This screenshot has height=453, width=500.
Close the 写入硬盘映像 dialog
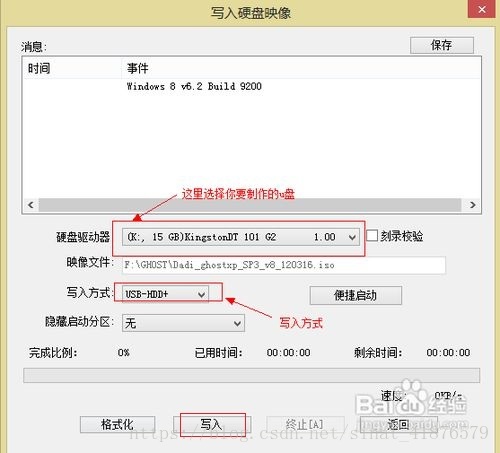coord(482,9)
